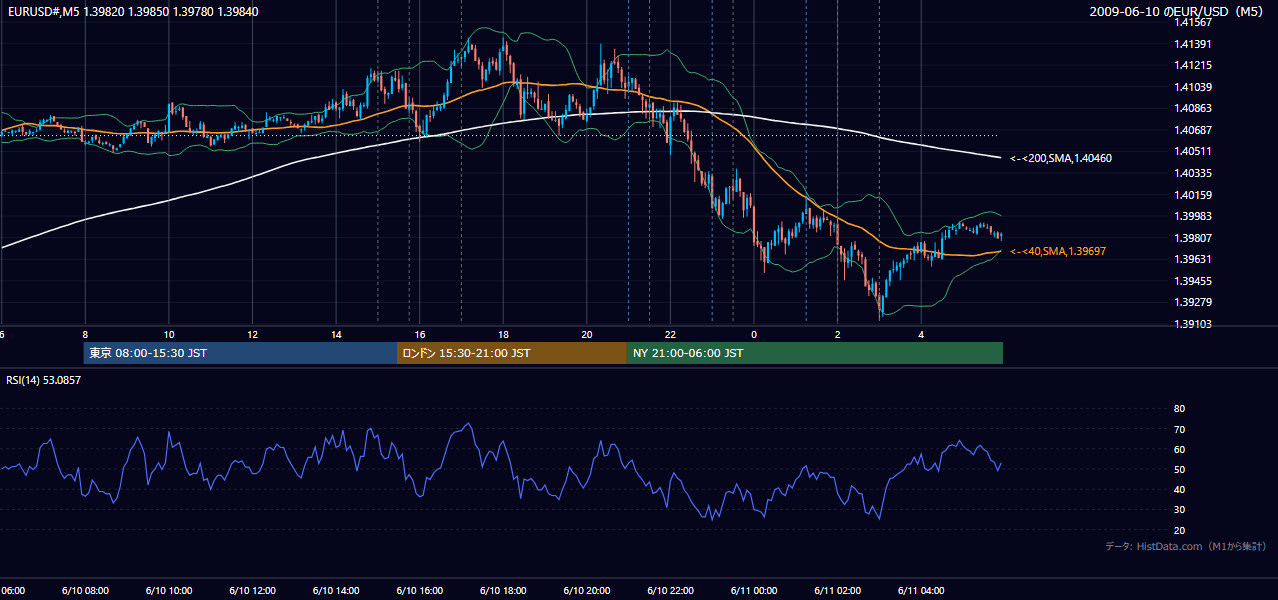Click RSI scale level 80

coord(1179,409)
